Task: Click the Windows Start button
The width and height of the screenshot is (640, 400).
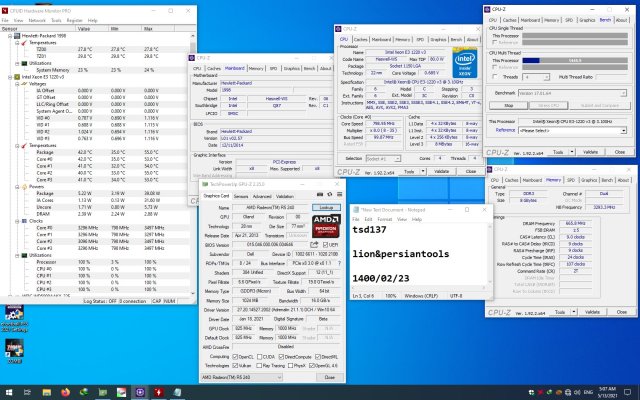Action: [8, 391]
